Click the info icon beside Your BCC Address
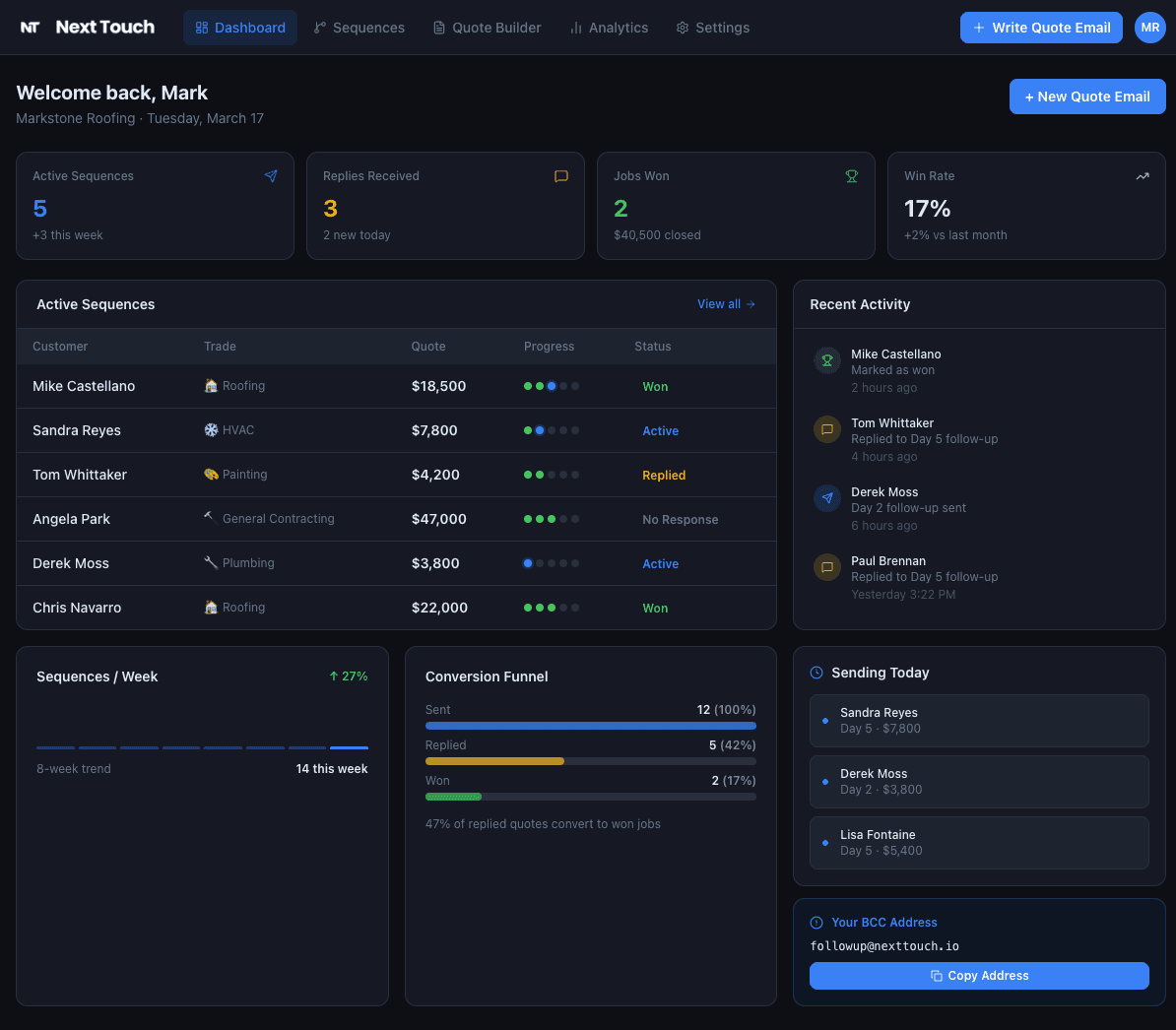 tap(816, 922)
